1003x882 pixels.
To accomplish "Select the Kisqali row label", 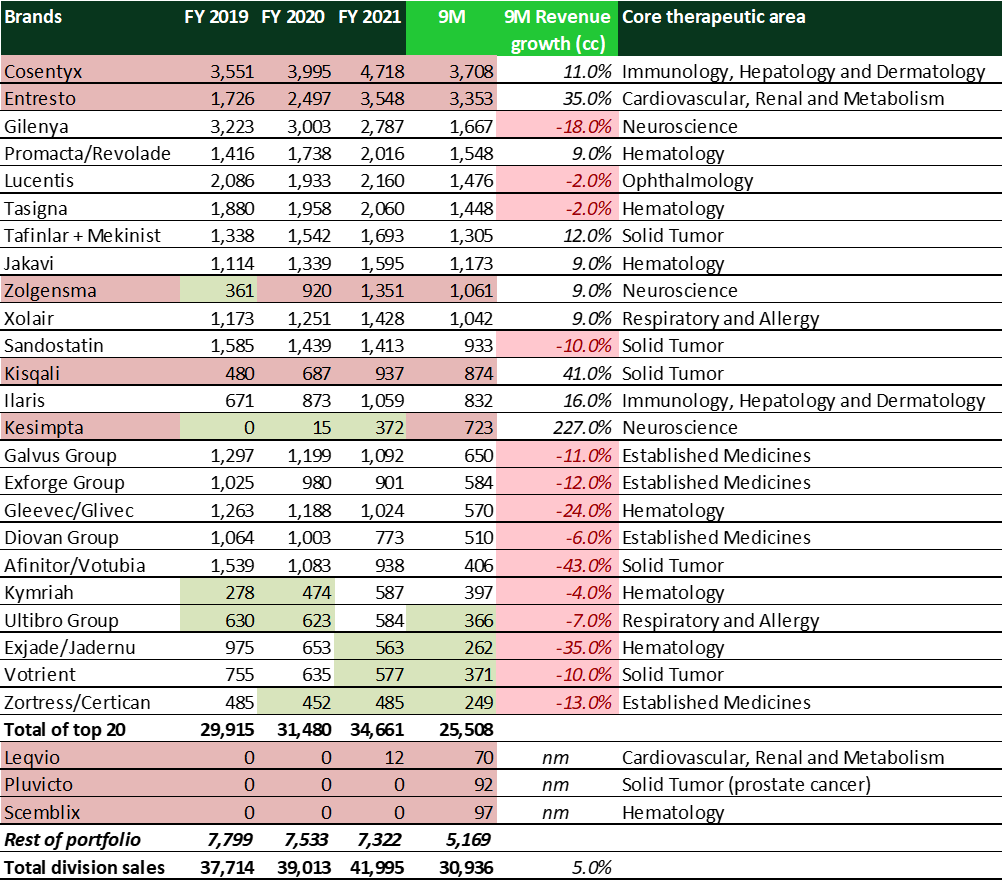I will (31, 372).
